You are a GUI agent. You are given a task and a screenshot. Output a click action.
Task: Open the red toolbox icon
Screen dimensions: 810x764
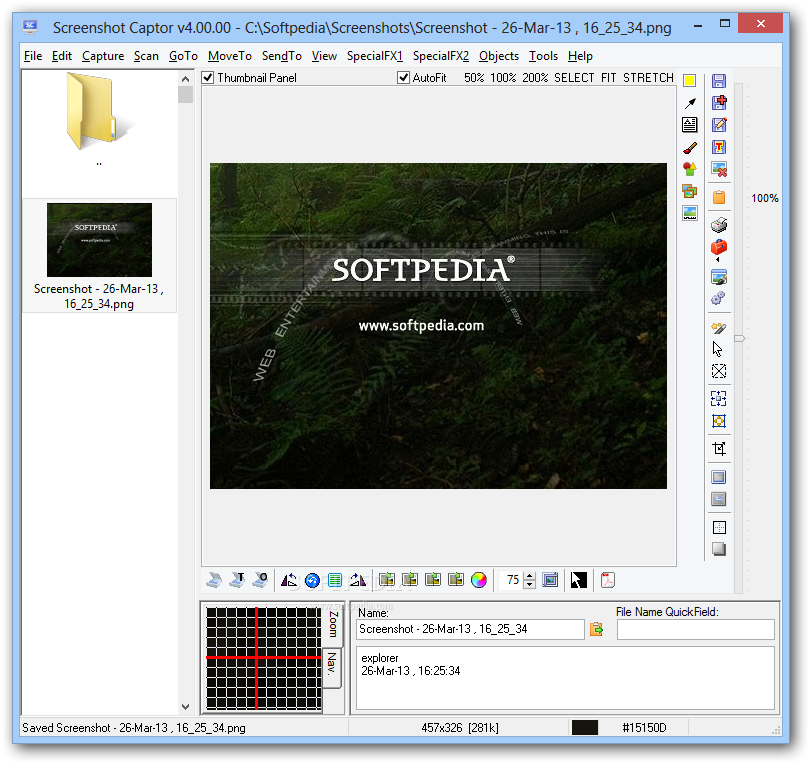click(x=719, y=247)
